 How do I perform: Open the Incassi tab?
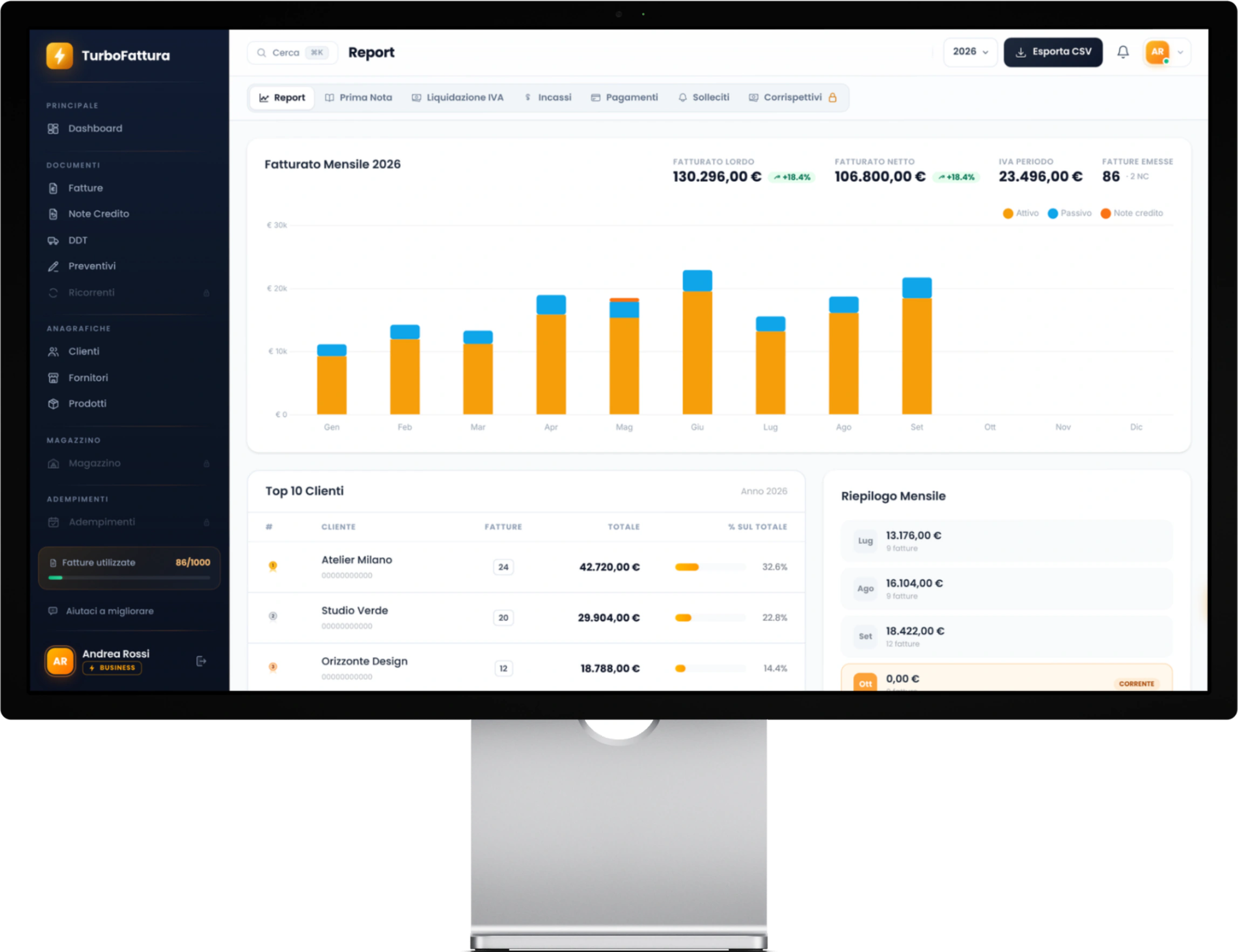coord(548,98)
